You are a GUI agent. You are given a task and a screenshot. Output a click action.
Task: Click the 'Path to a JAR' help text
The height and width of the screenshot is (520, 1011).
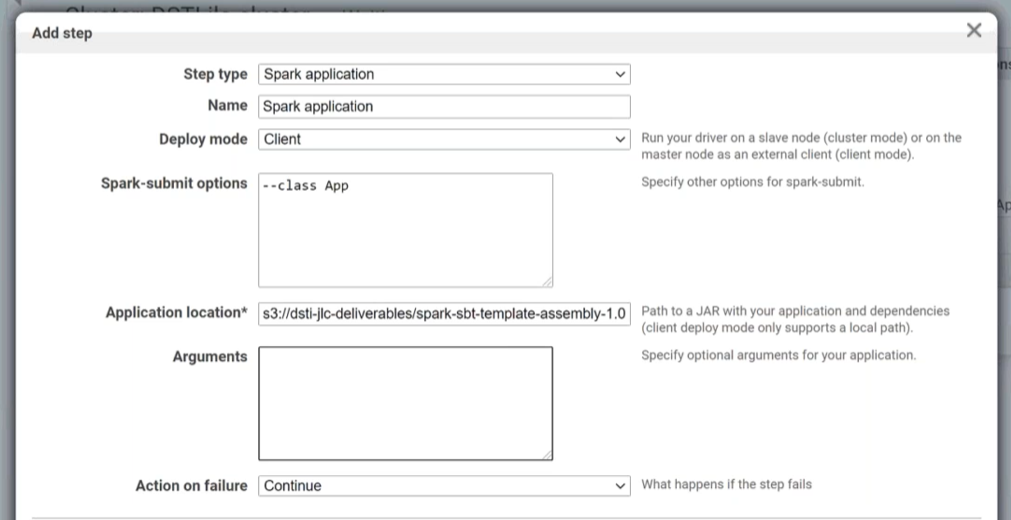click(795, 319)
